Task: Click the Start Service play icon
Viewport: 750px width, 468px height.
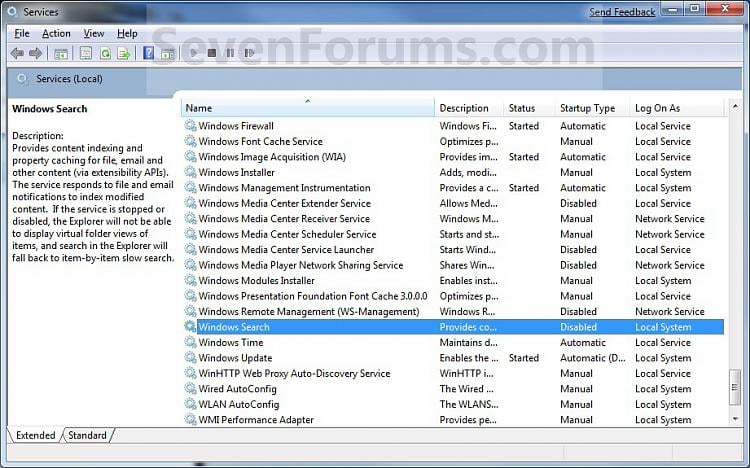Action: click(193, 53)
